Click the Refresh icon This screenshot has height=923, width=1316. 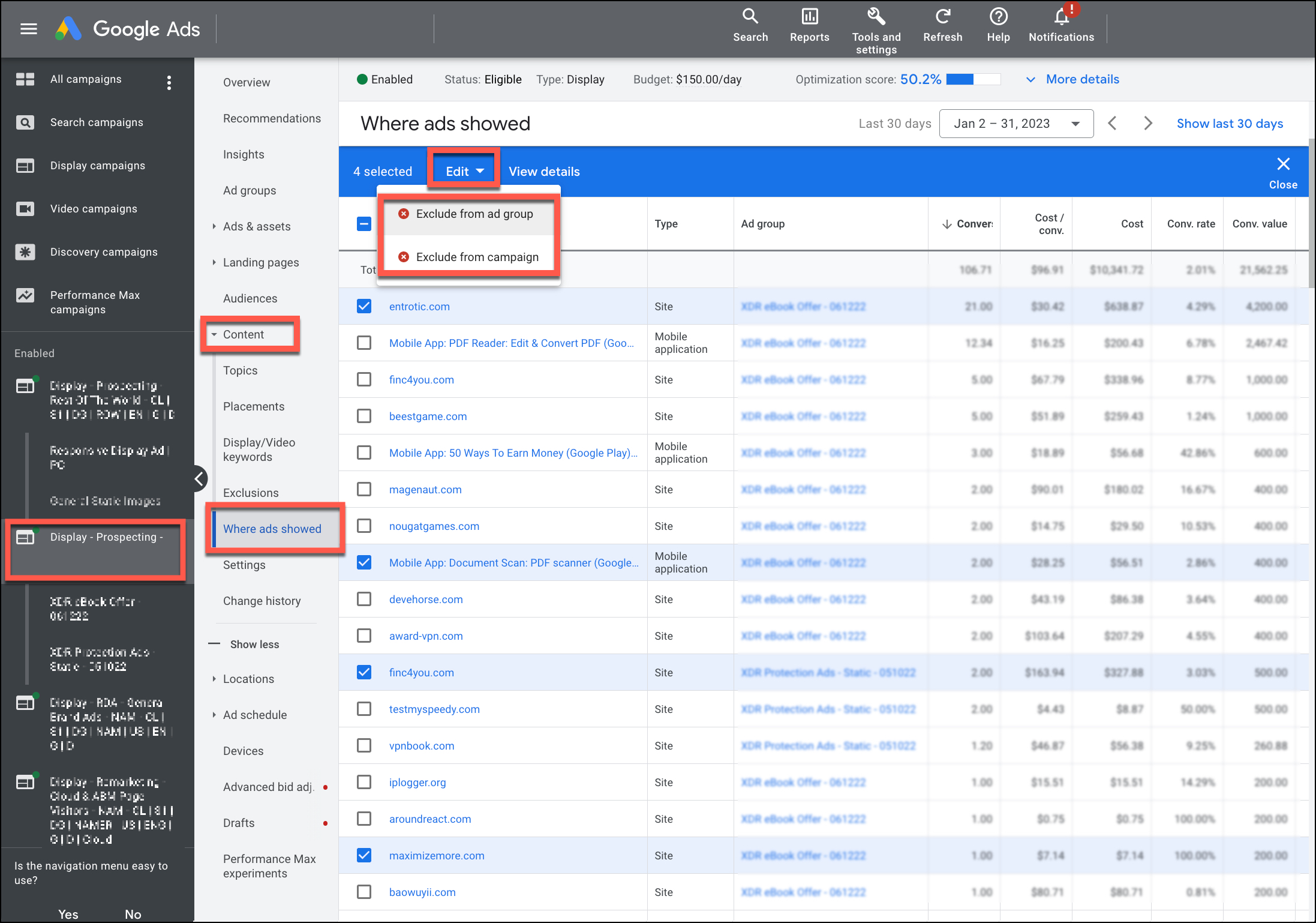[942, 17]
